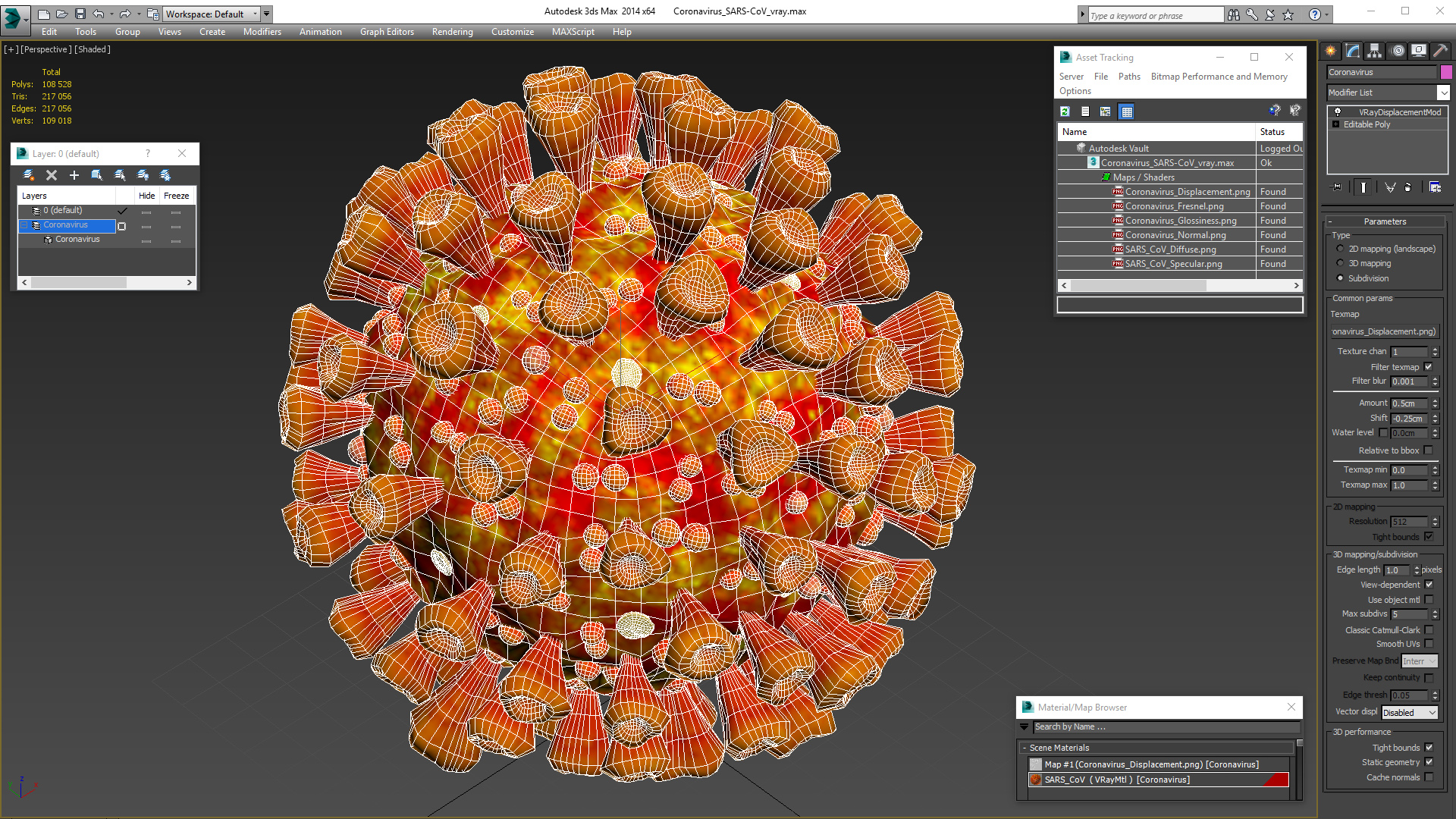Open the Hierarchy tab in command panel

click(1375, 51)
